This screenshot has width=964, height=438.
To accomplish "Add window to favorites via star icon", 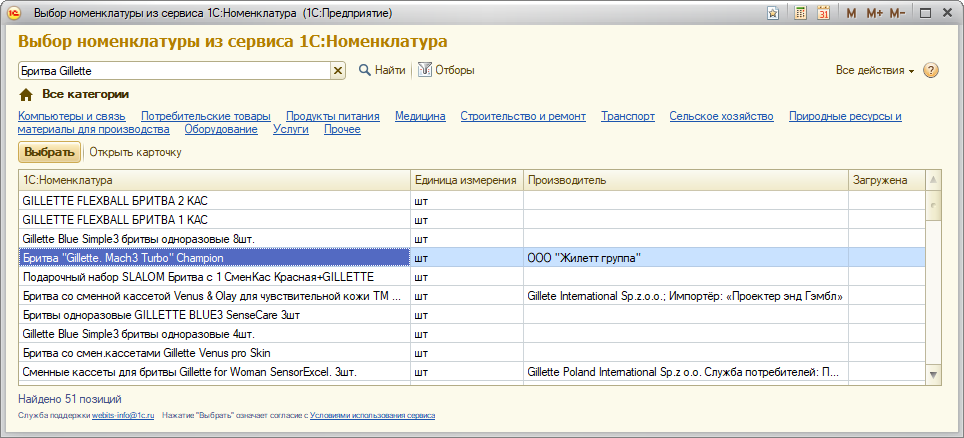I will tap(773, 13).
